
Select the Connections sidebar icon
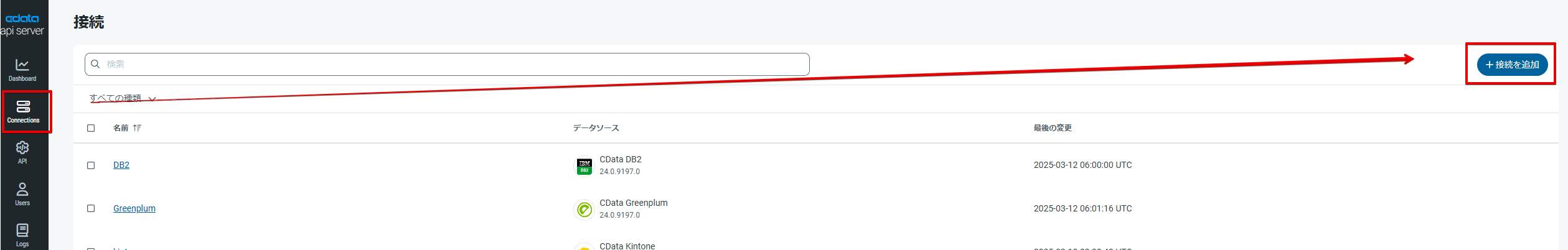point(23,106)
